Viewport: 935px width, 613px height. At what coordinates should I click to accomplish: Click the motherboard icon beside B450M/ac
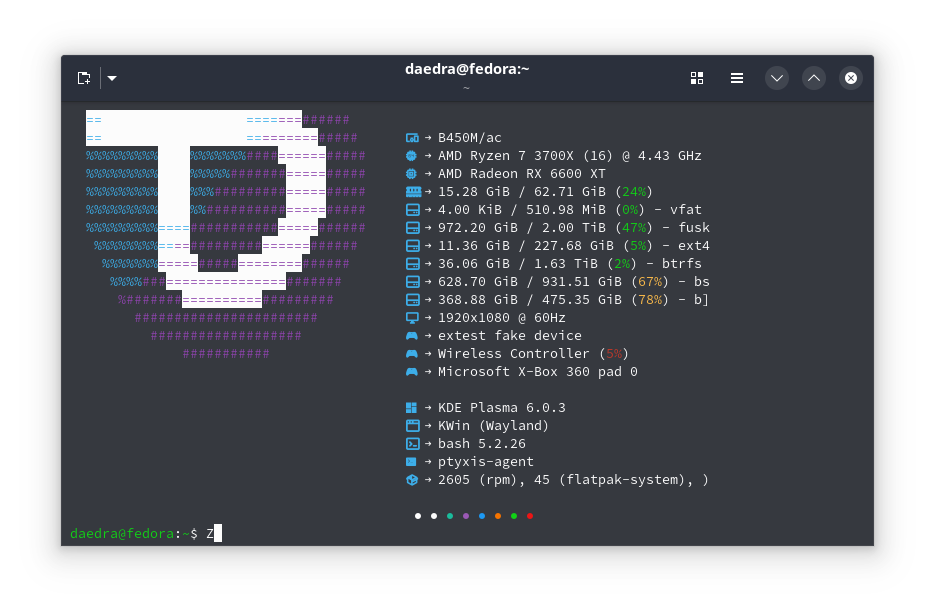(412, 138)
